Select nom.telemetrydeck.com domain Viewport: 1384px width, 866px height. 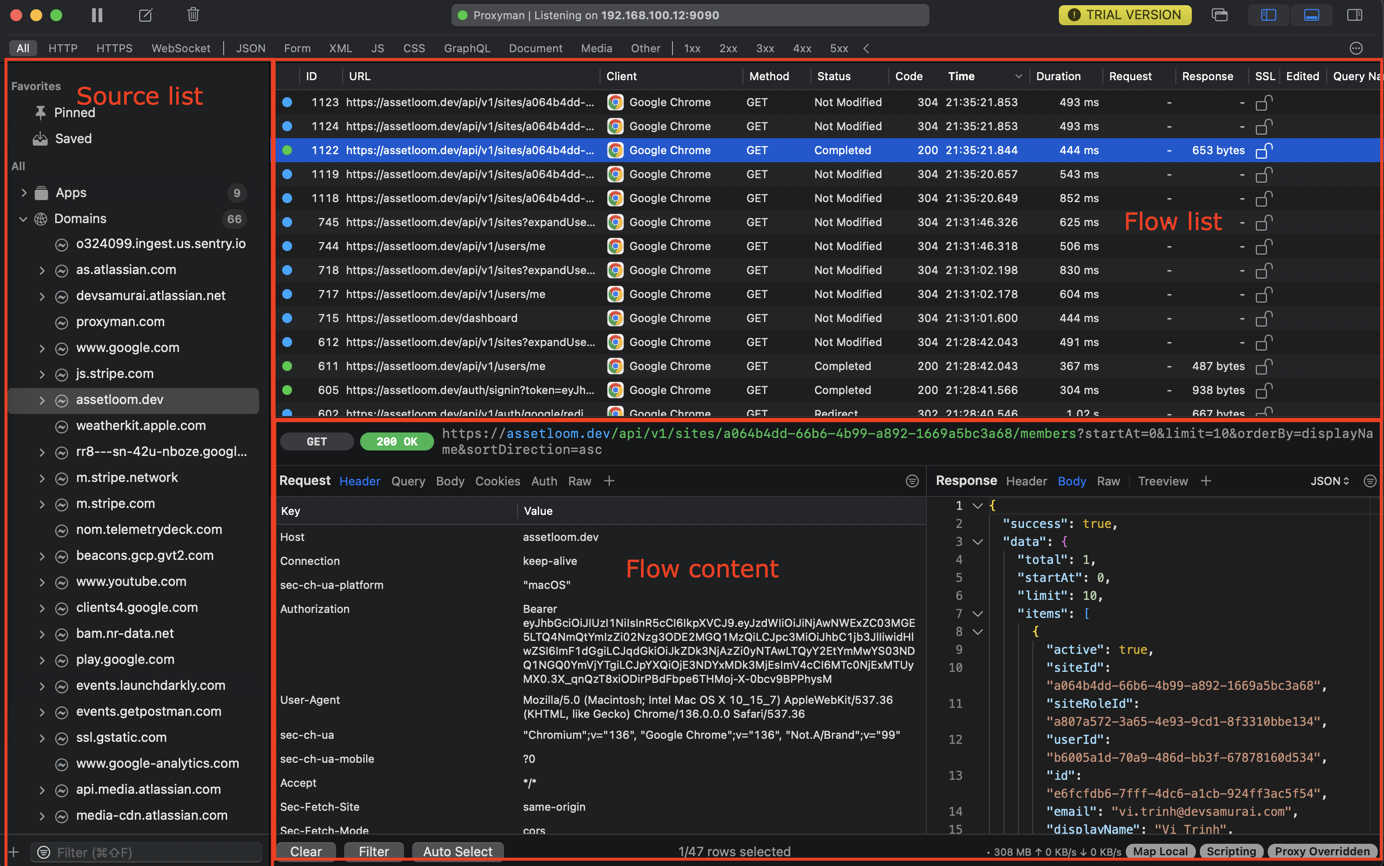click(149, 530)
